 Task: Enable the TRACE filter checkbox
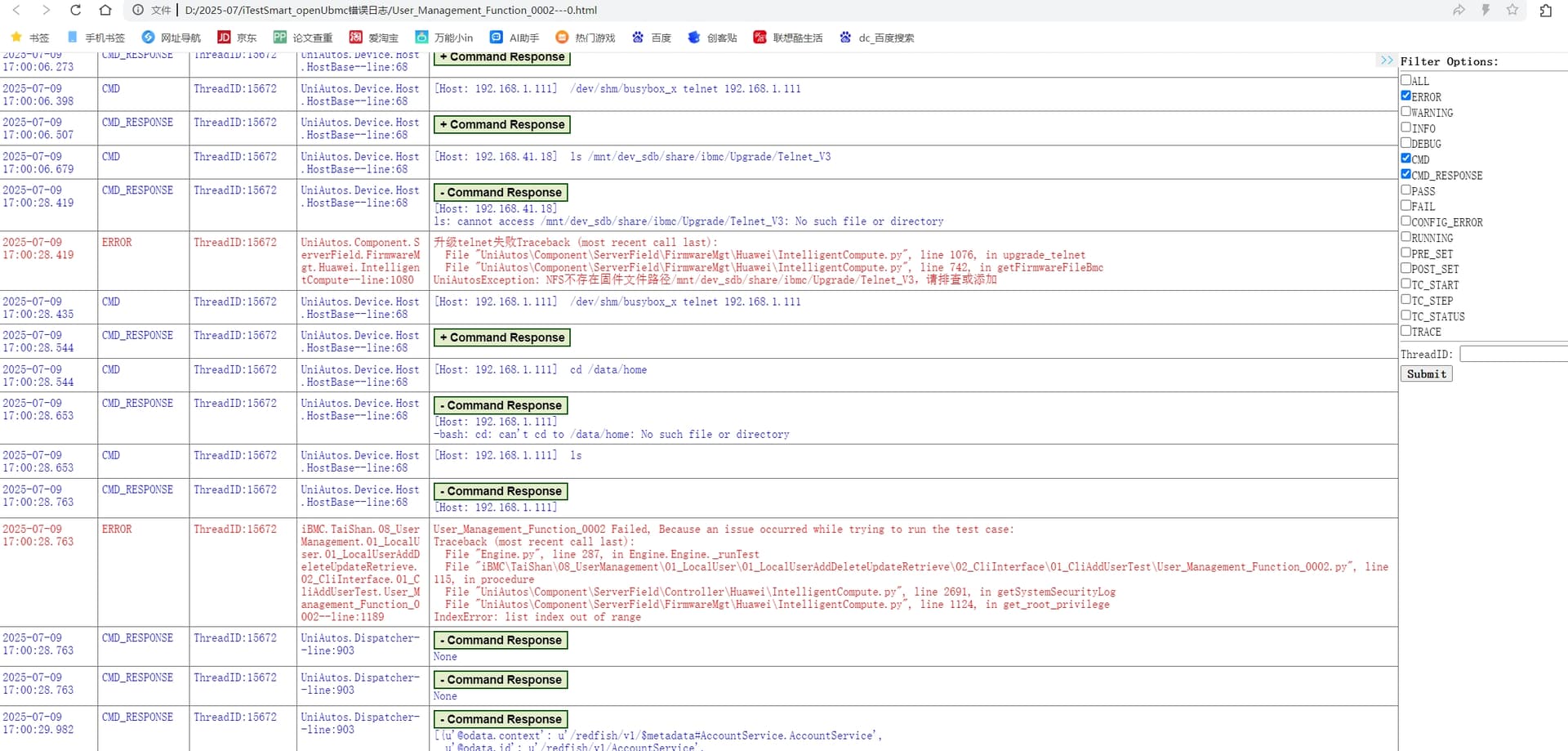(x=1405, y=331)
